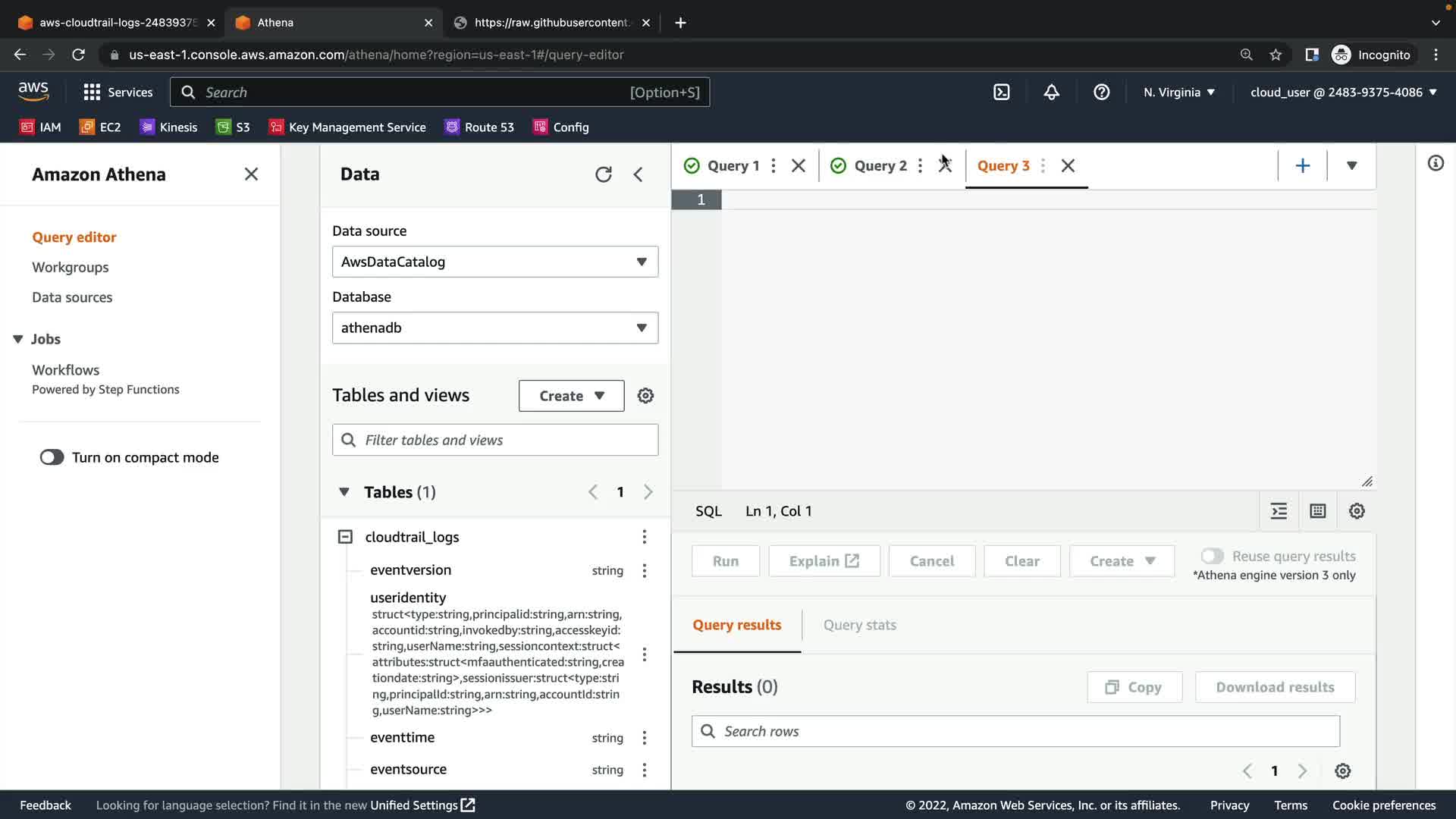Open the Query stats tab
This screenshot has height=819, width=1456.
click(x=859, y=625)
